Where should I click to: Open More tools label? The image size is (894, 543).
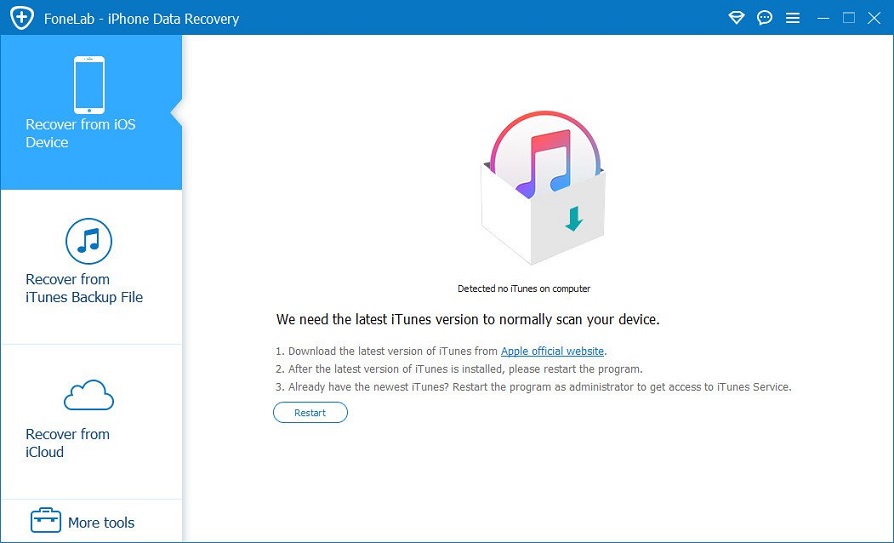[x=101, y=522]
